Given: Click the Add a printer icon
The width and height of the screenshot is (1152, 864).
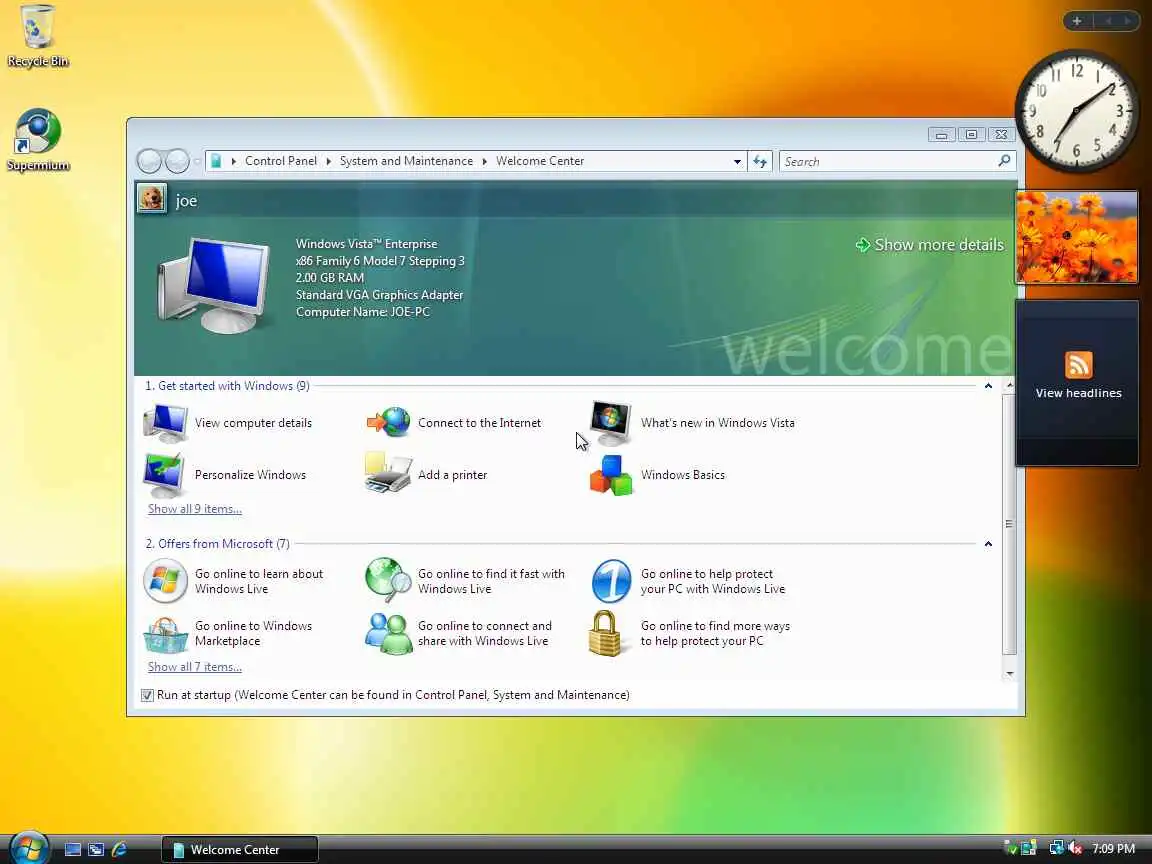Looking at the screenshot, I should 387,472.
